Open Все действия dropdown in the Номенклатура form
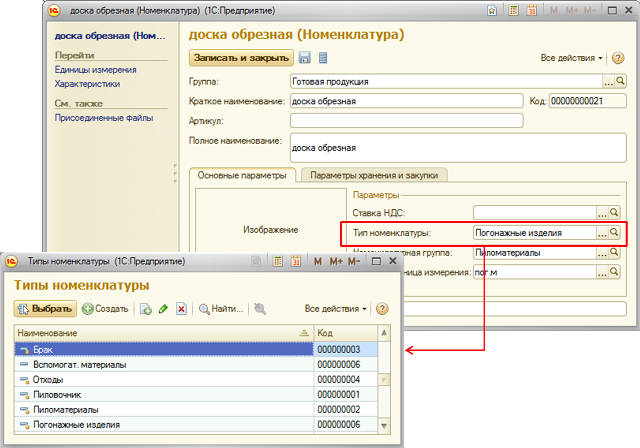The image size is (640, 448). [571, 58]
